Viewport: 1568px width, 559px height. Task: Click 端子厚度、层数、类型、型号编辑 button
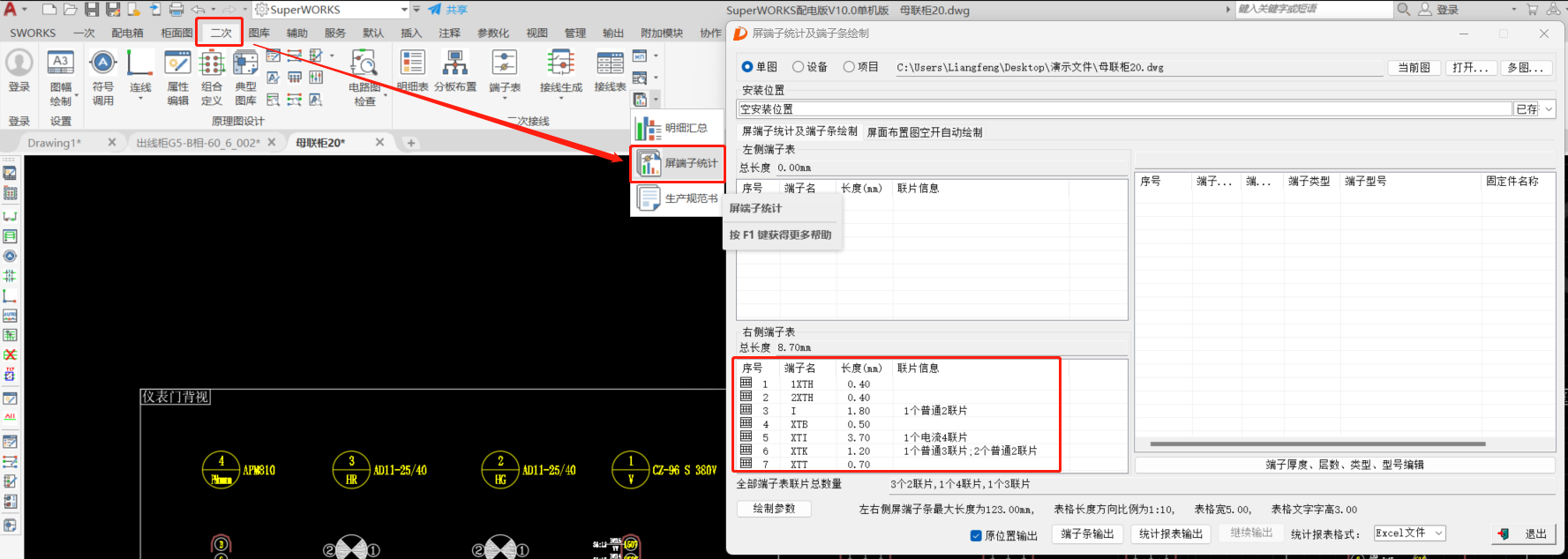coord(1345,465)
